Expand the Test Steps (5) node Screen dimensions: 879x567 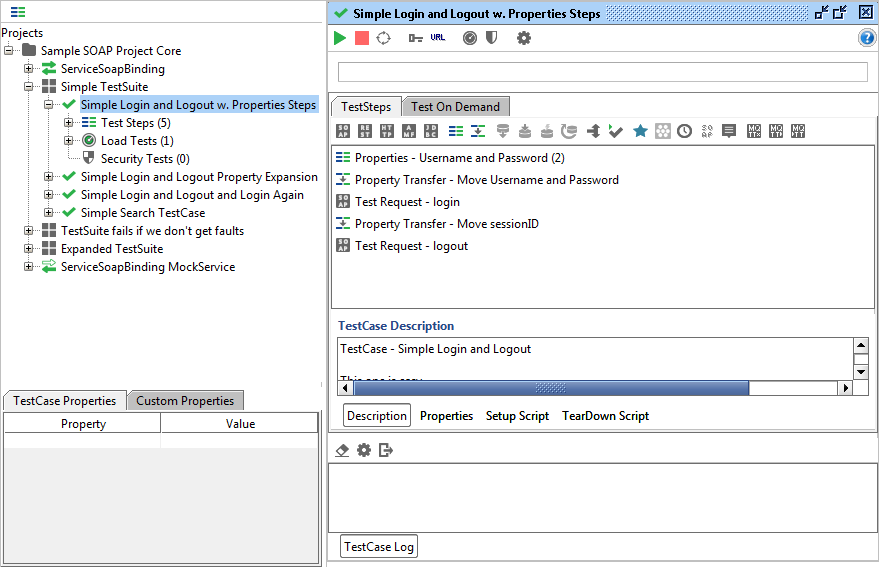click(68, 122)
